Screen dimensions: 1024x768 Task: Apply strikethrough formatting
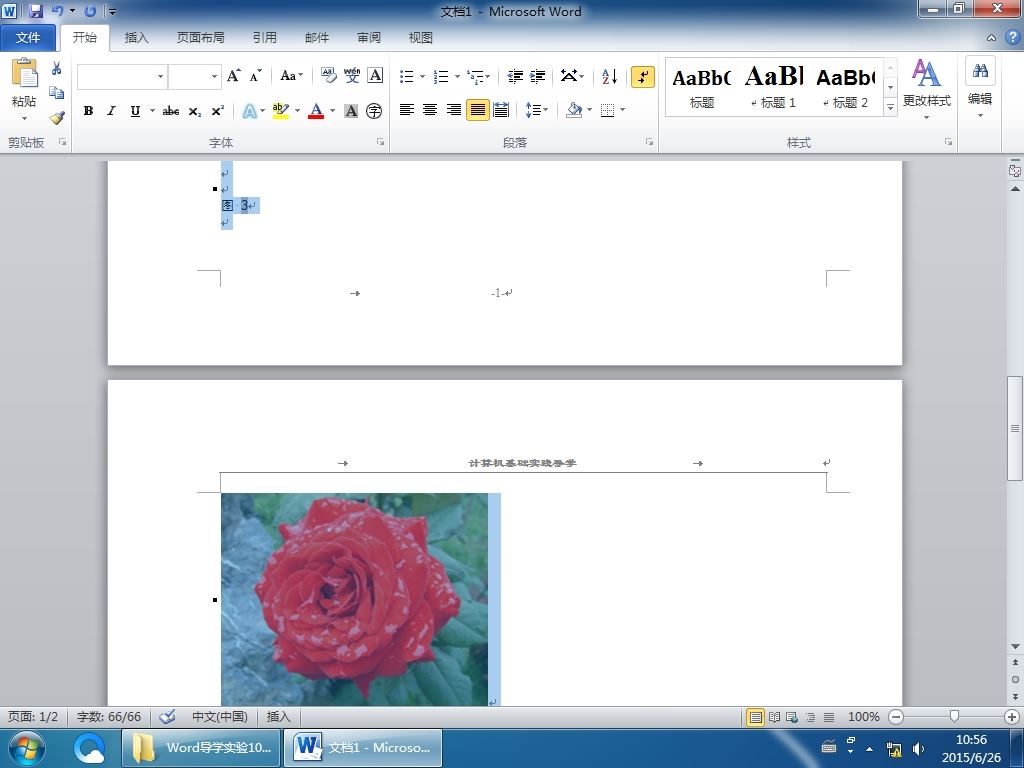coord(171,111)
